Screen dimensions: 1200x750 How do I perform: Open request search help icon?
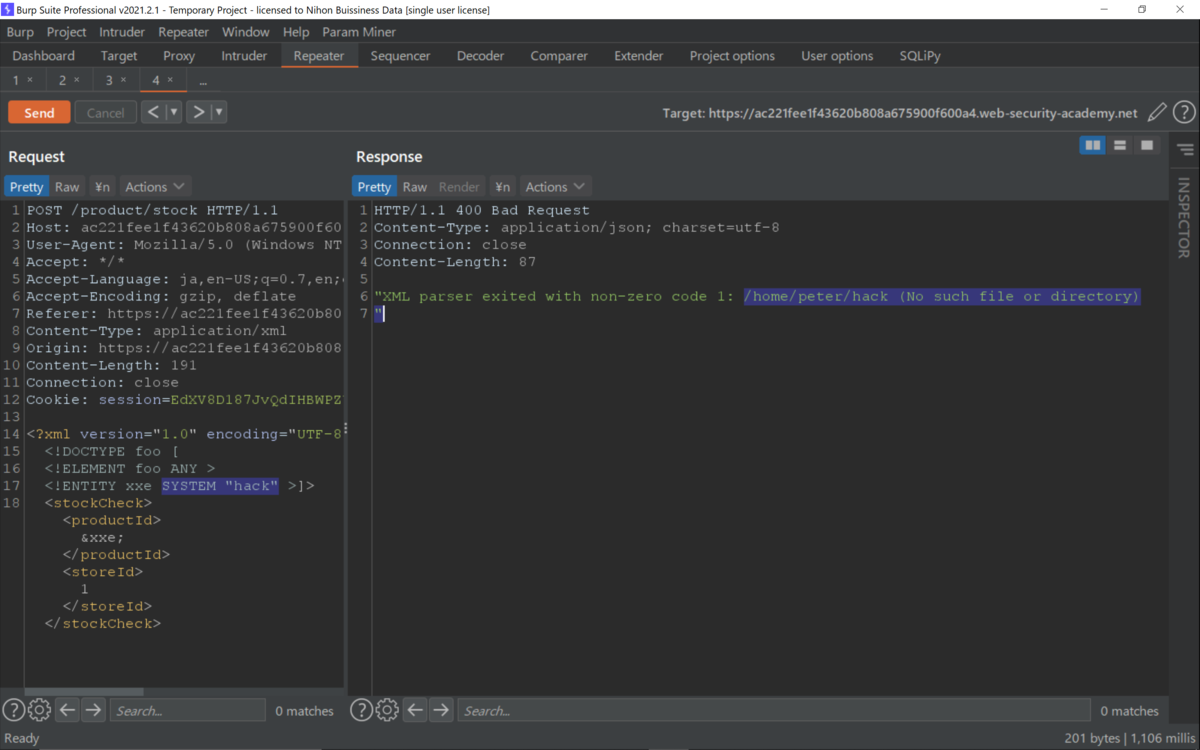pyautogui.click(x=13, y=710)
